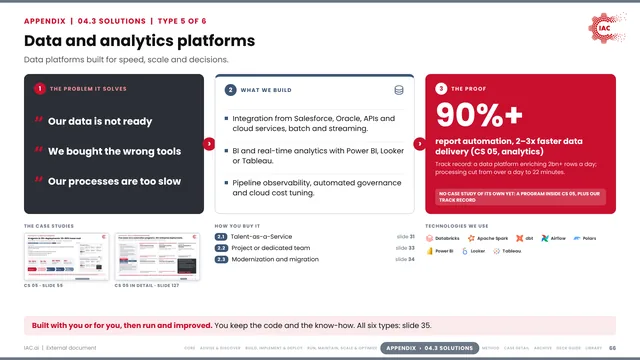Open the CS 05 in detail slide 127 thumbnail
The width and height of the screenshot is (640, 360).
click(x=157, y=257)
